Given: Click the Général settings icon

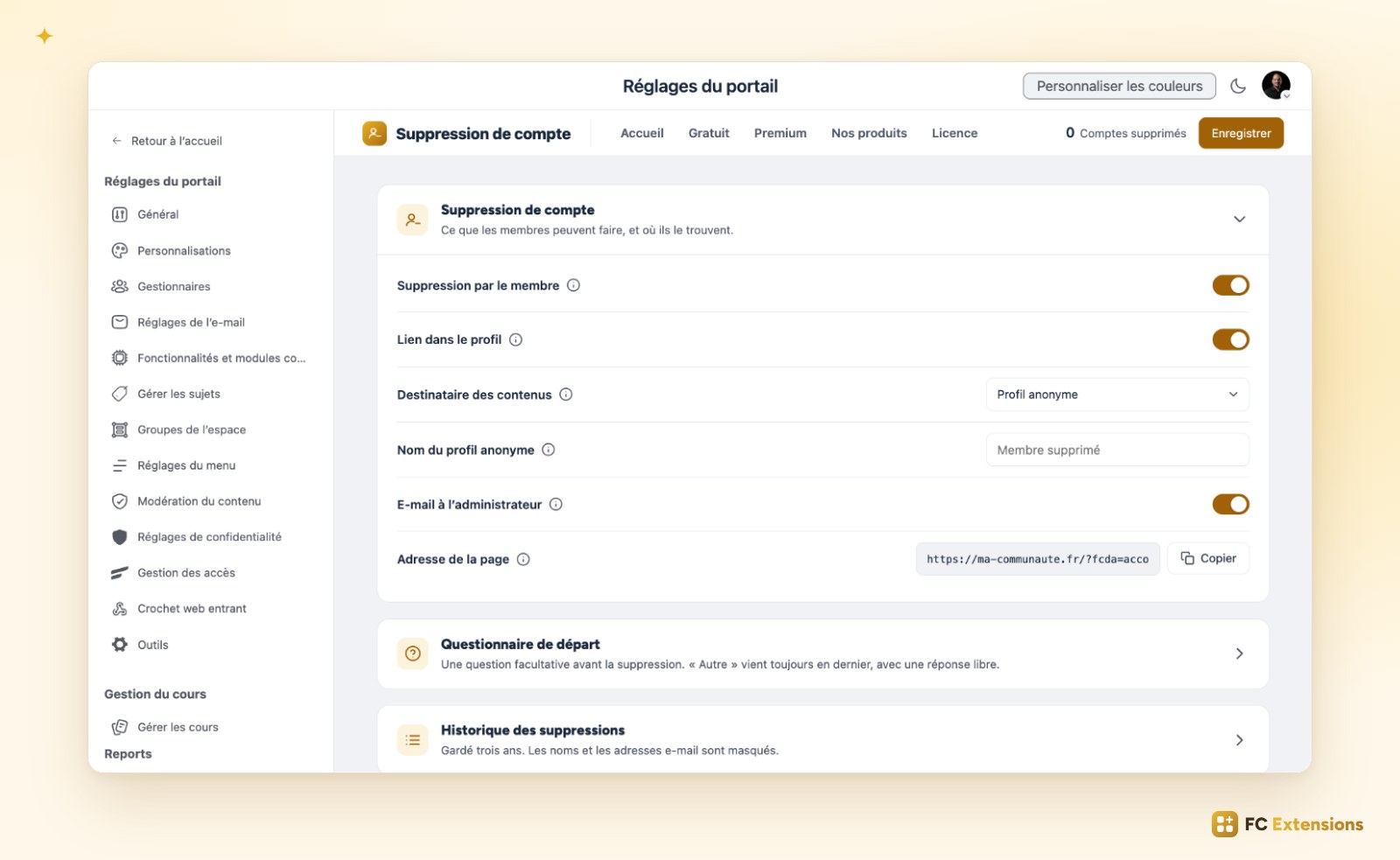Looking at the screenshot, I should 120,214.
